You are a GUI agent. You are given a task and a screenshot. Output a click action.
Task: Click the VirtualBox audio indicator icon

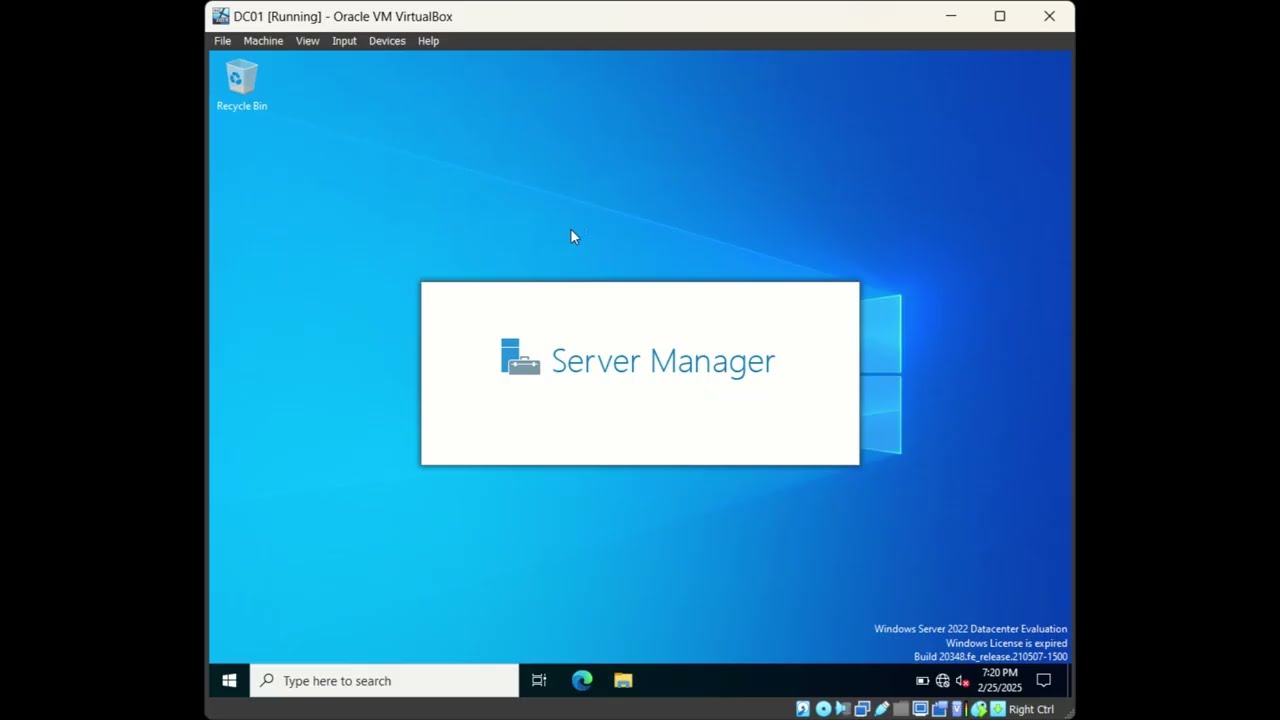[x=842, y=709]
